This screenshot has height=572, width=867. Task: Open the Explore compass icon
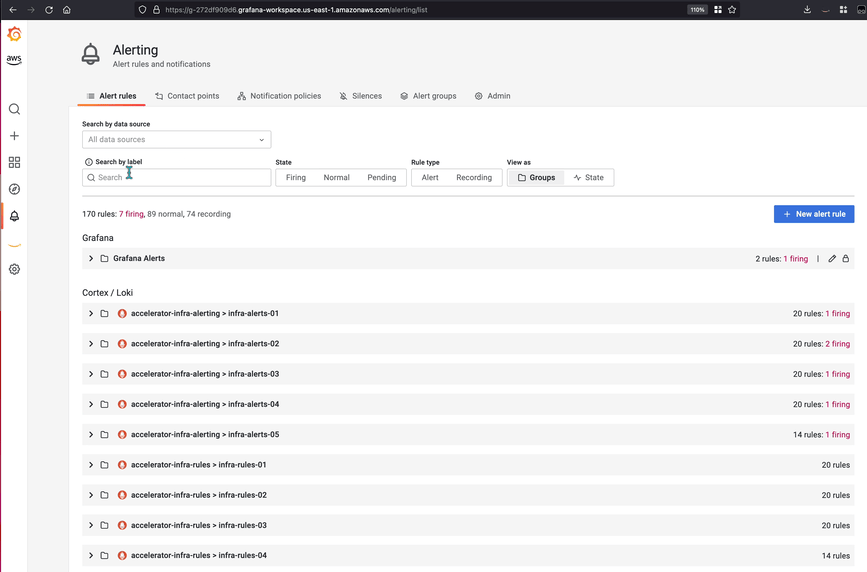[14, 189]
